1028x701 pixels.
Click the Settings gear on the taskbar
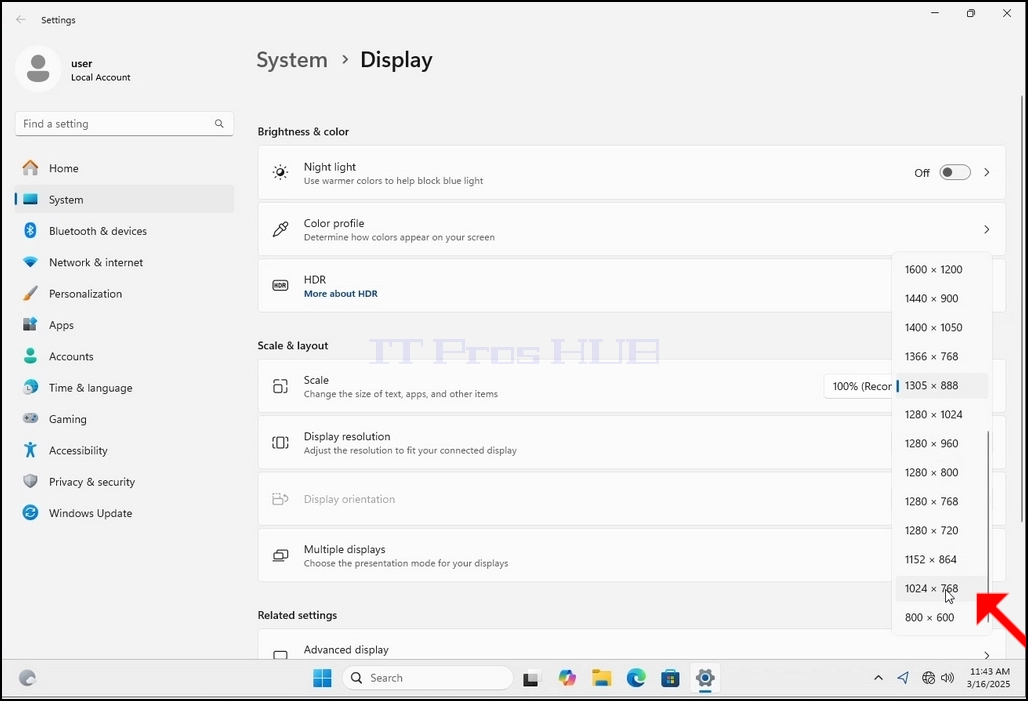(x=705, y=678)
